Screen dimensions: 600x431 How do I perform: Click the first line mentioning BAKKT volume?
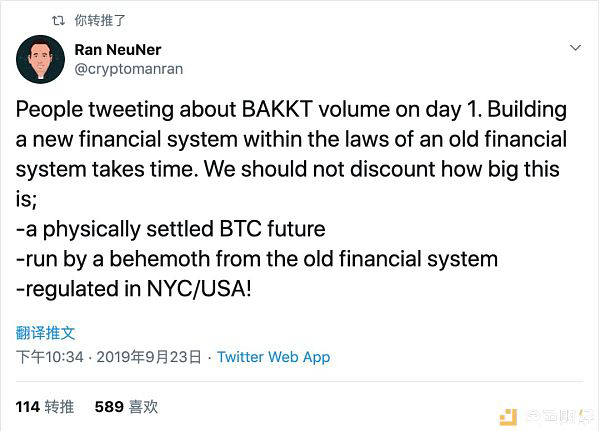(291, 108)
